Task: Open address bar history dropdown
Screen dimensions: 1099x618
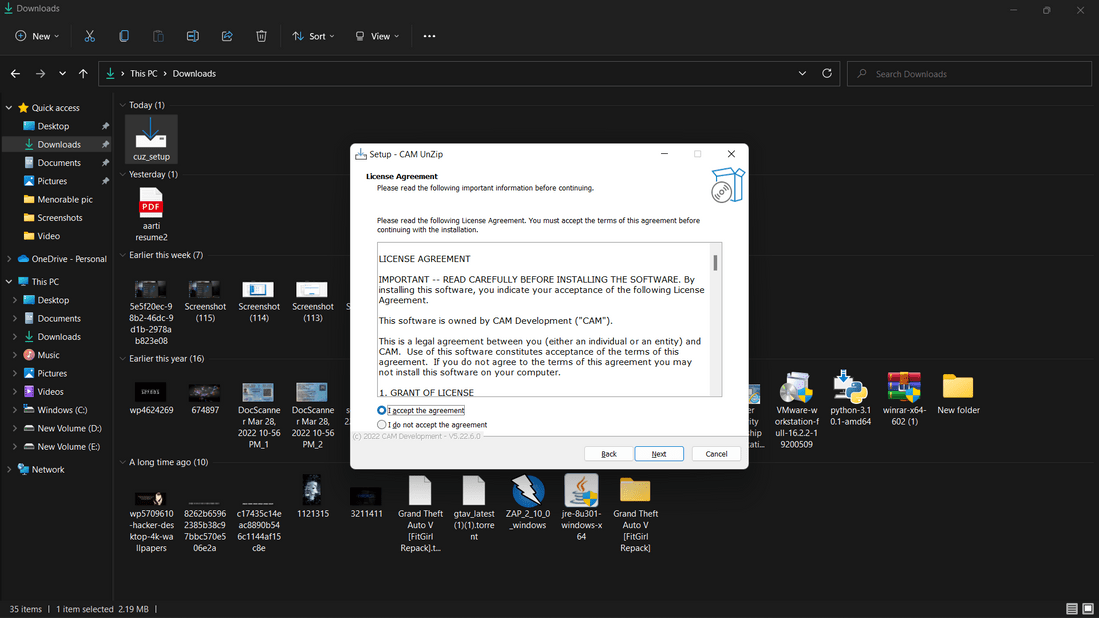Action: [x=803, y=74]
